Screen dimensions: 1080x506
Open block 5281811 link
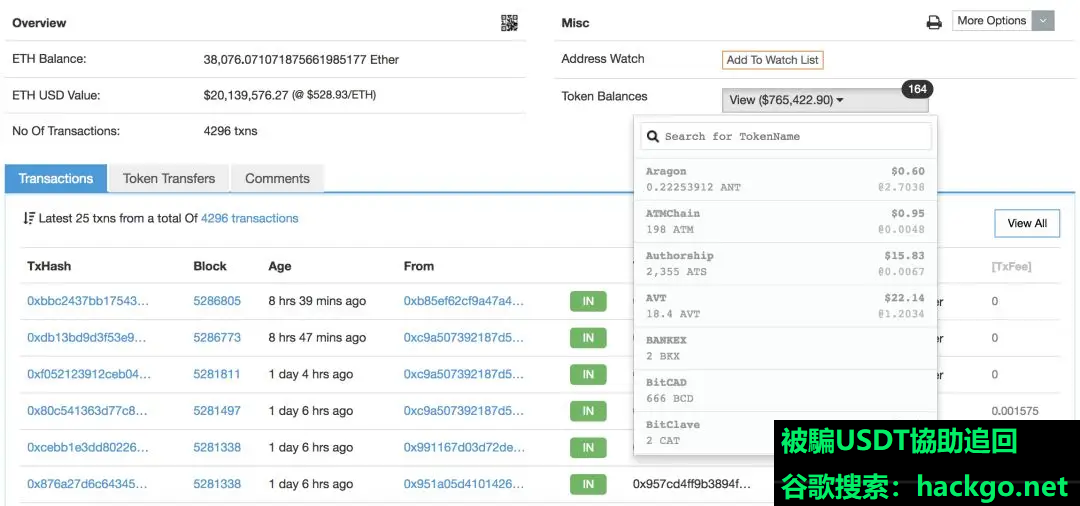[x=216, y=374]
